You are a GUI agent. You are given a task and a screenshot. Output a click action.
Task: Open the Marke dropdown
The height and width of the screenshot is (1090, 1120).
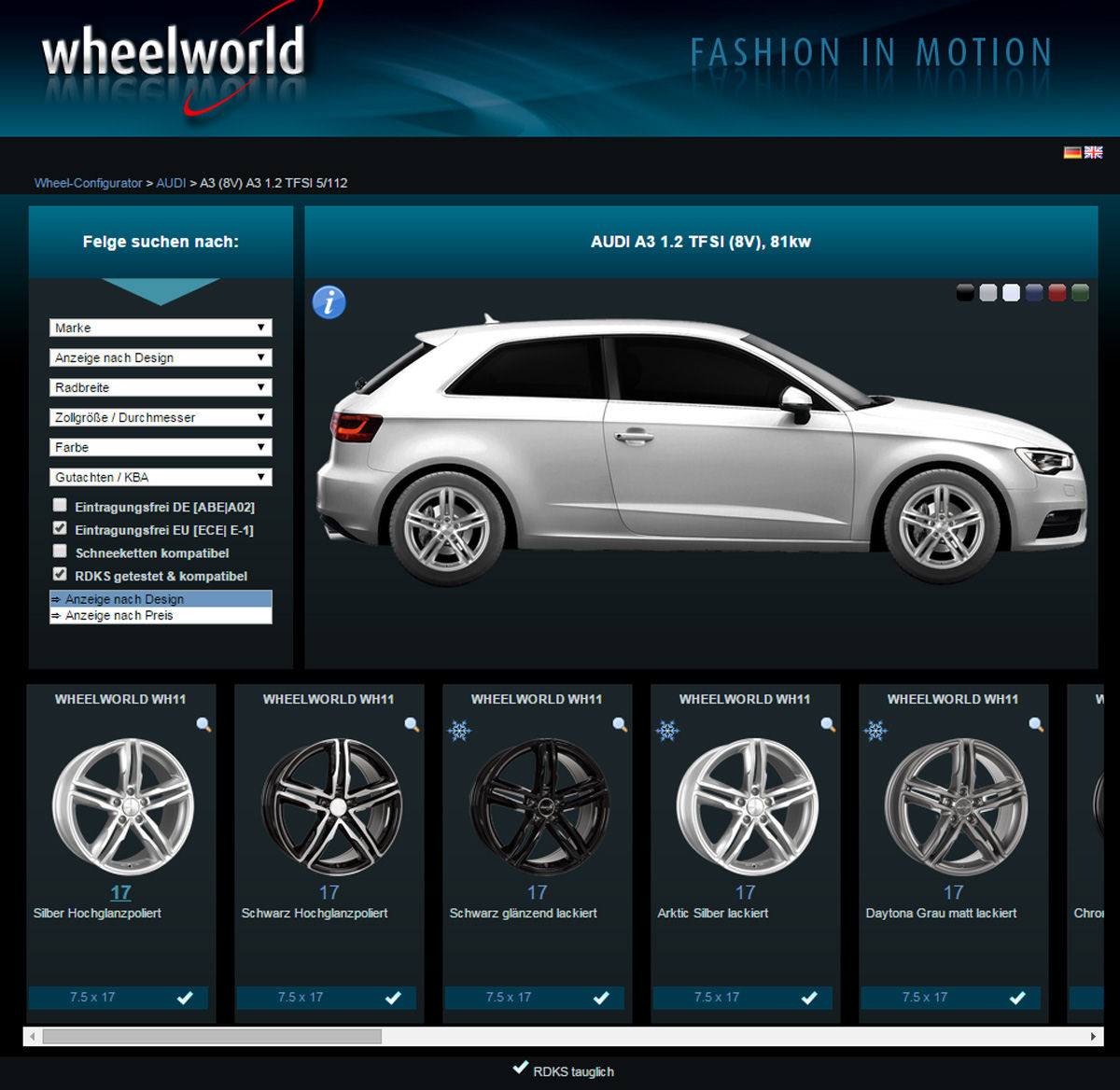coord(161,328)
